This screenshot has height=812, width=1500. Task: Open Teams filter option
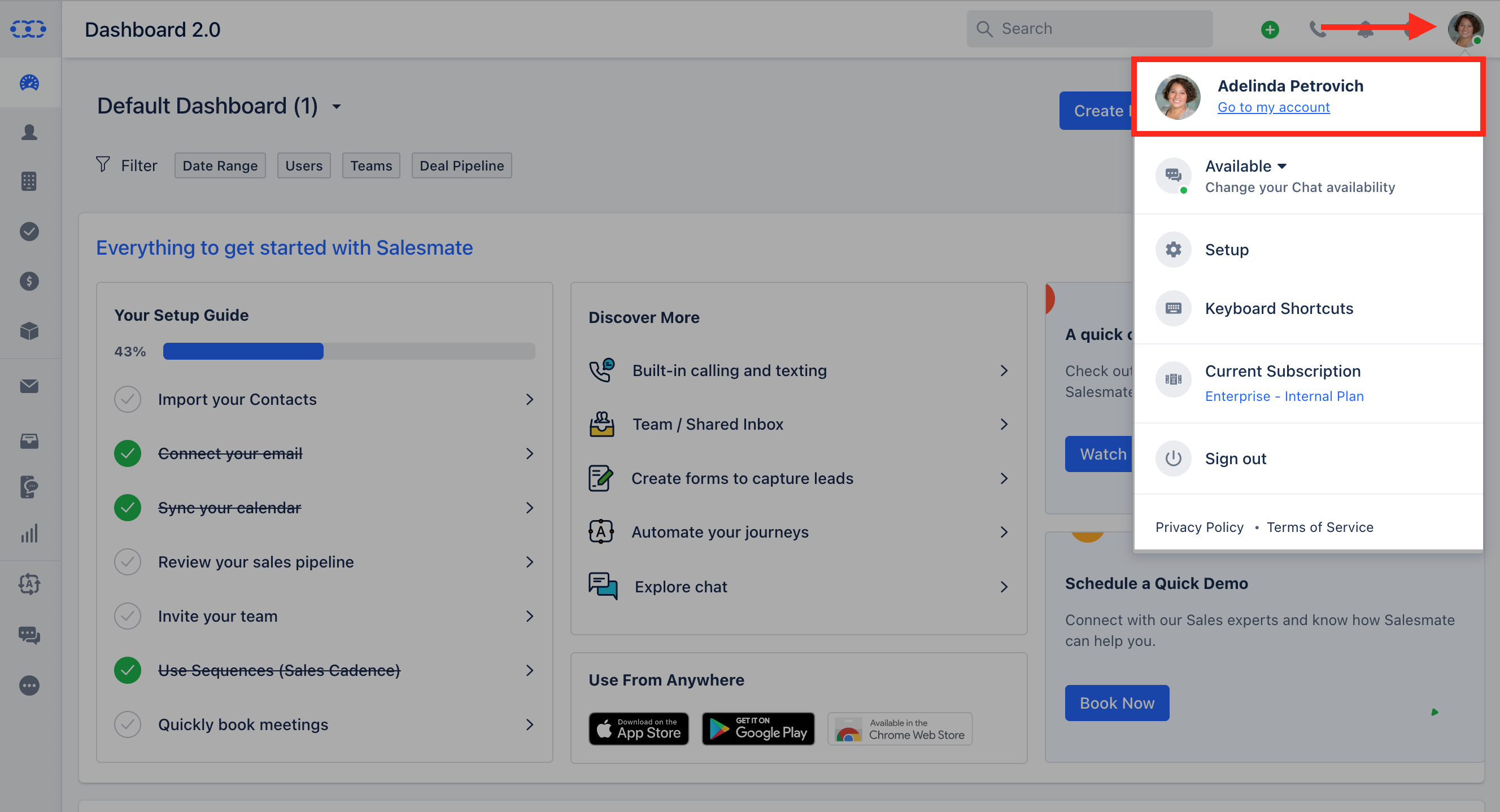point(371,166)
